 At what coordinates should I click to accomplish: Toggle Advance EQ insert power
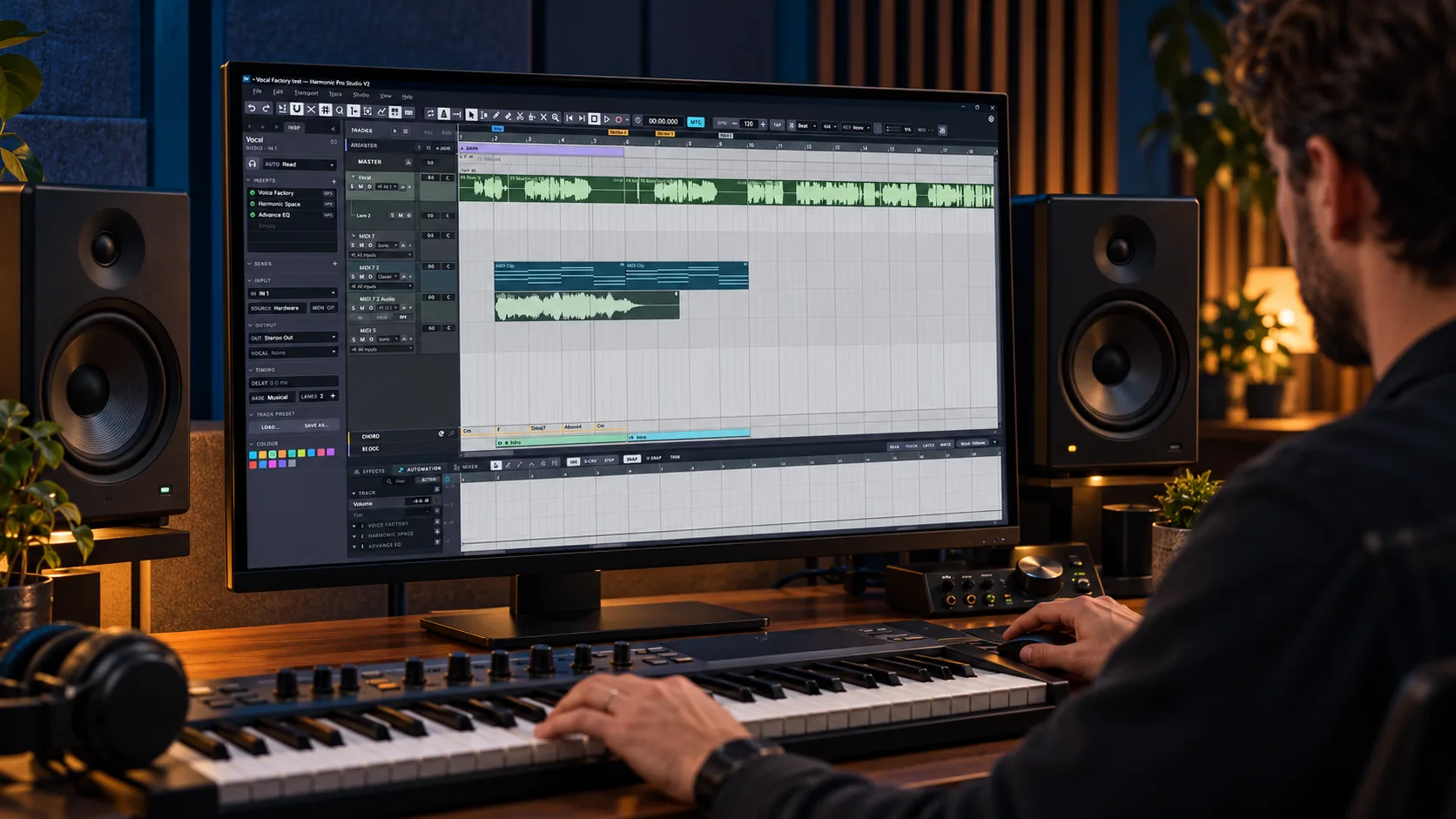coord(253,215)
